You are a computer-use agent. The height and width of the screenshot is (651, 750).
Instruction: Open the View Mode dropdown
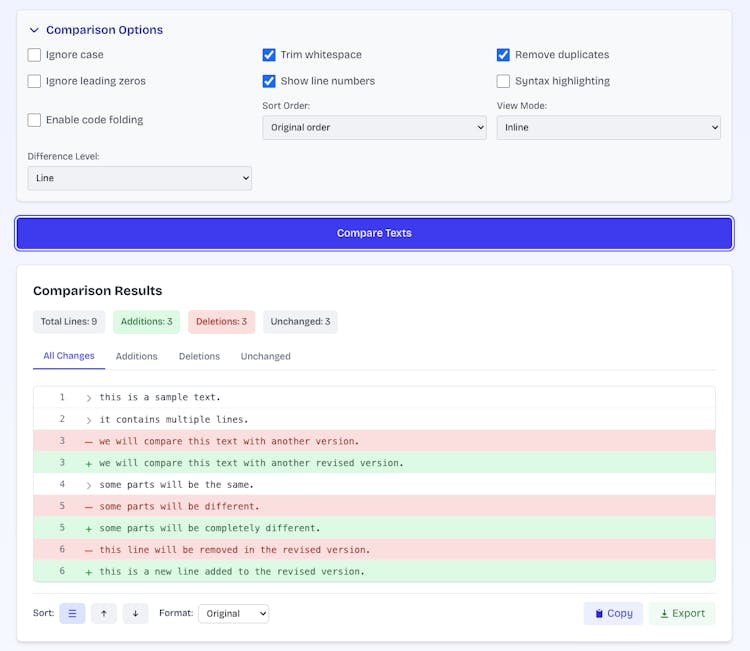608,128
